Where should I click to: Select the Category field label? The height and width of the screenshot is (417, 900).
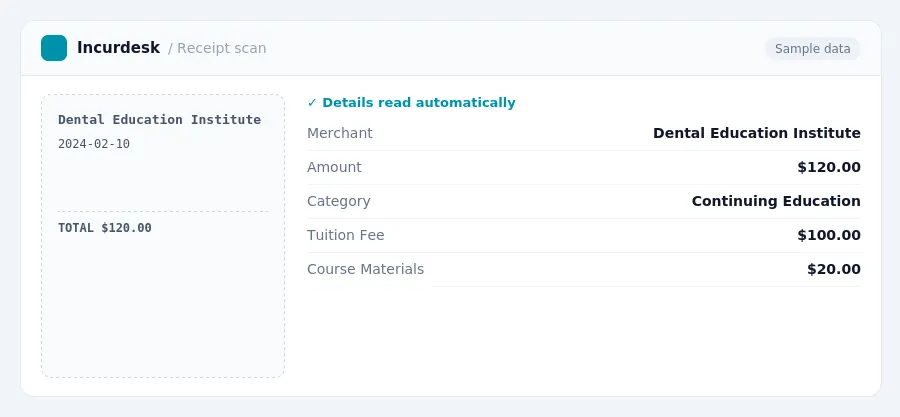coord(339,201)
